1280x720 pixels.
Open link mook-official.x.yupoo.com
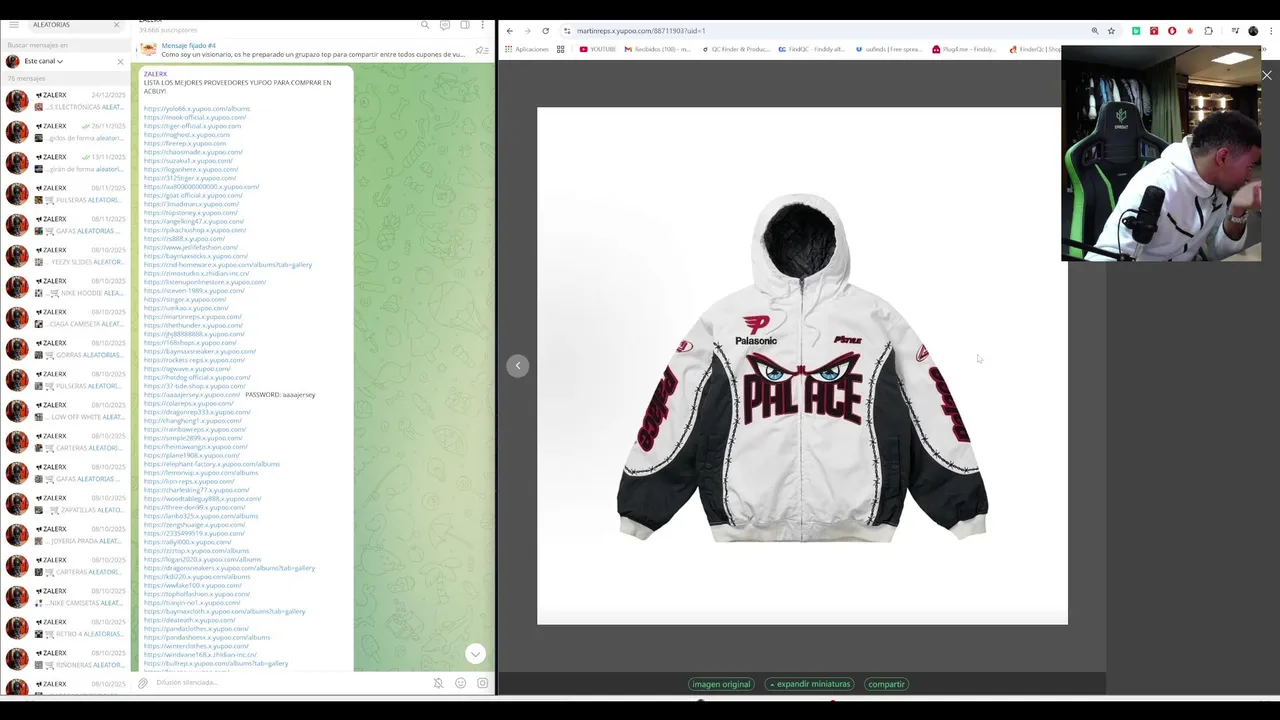(194, 117)
